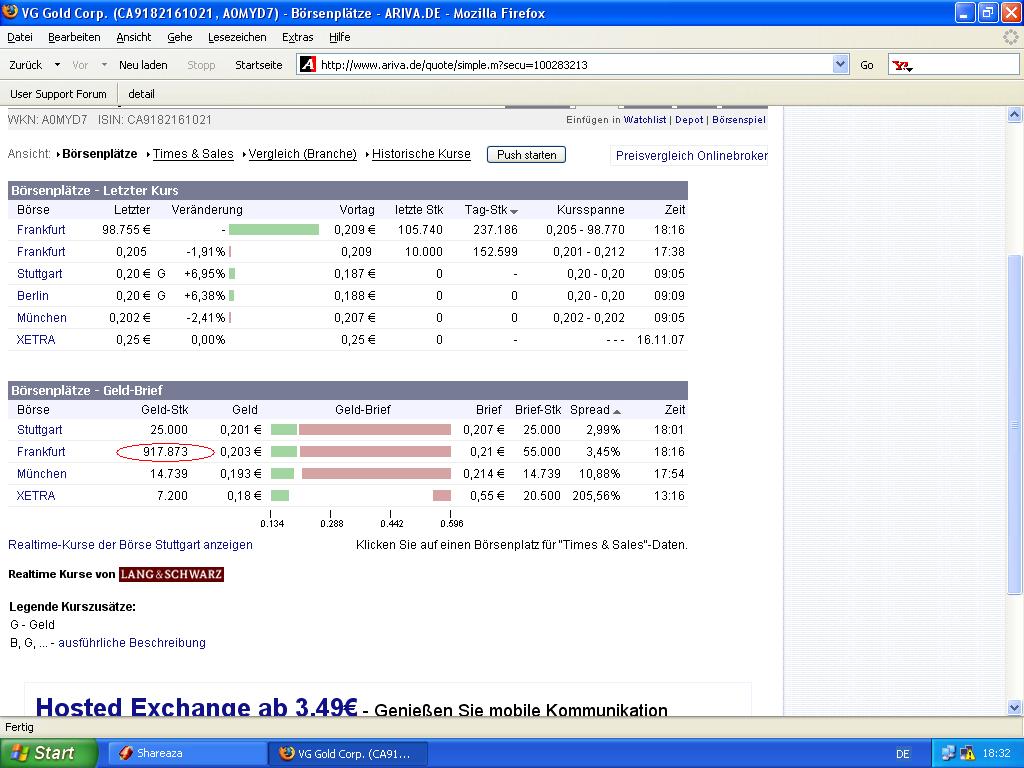Open Shareaza from the taskbar

pos(185,753)
